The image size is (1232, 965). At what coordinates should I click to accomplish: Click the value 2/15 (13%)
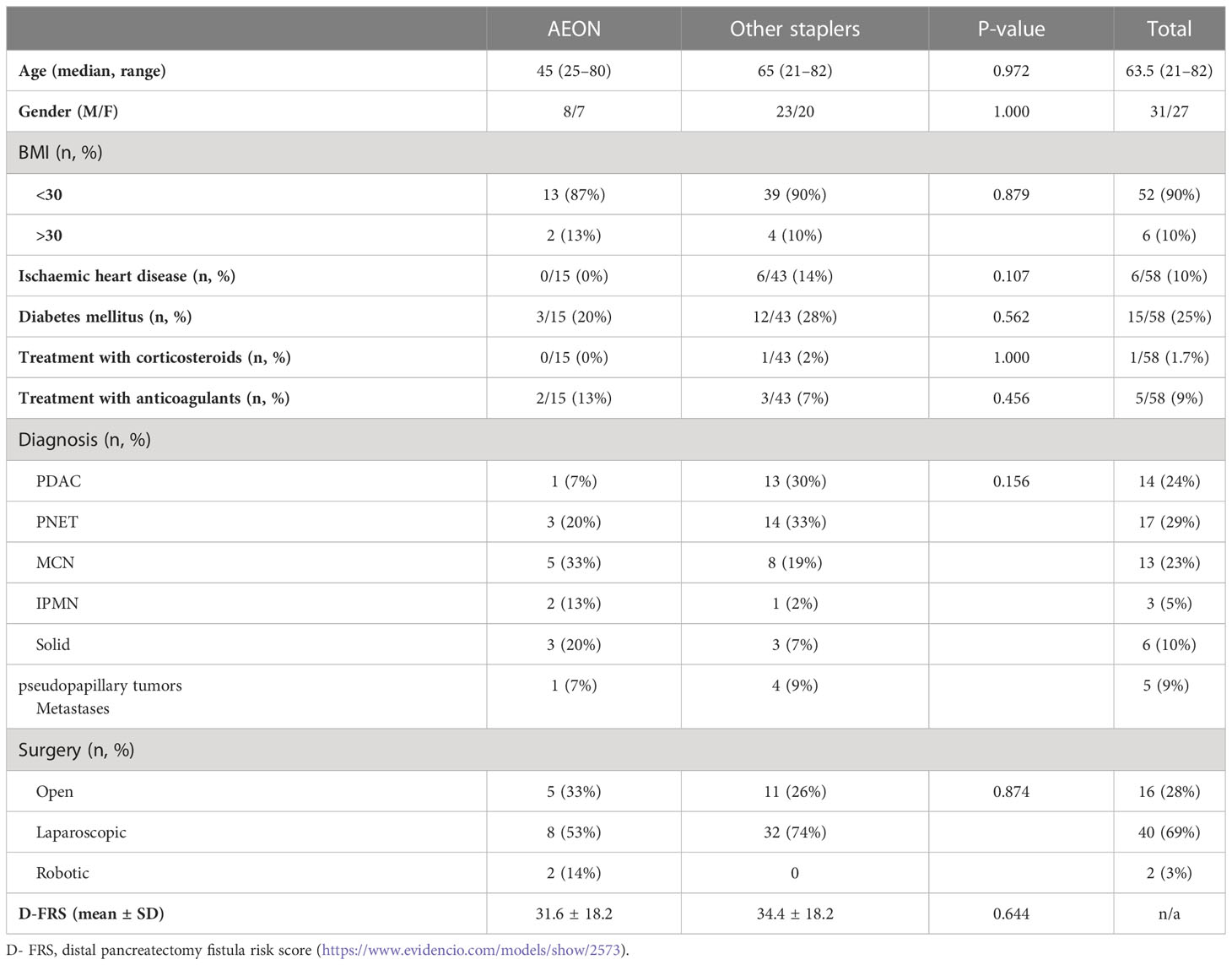[574, 398]
